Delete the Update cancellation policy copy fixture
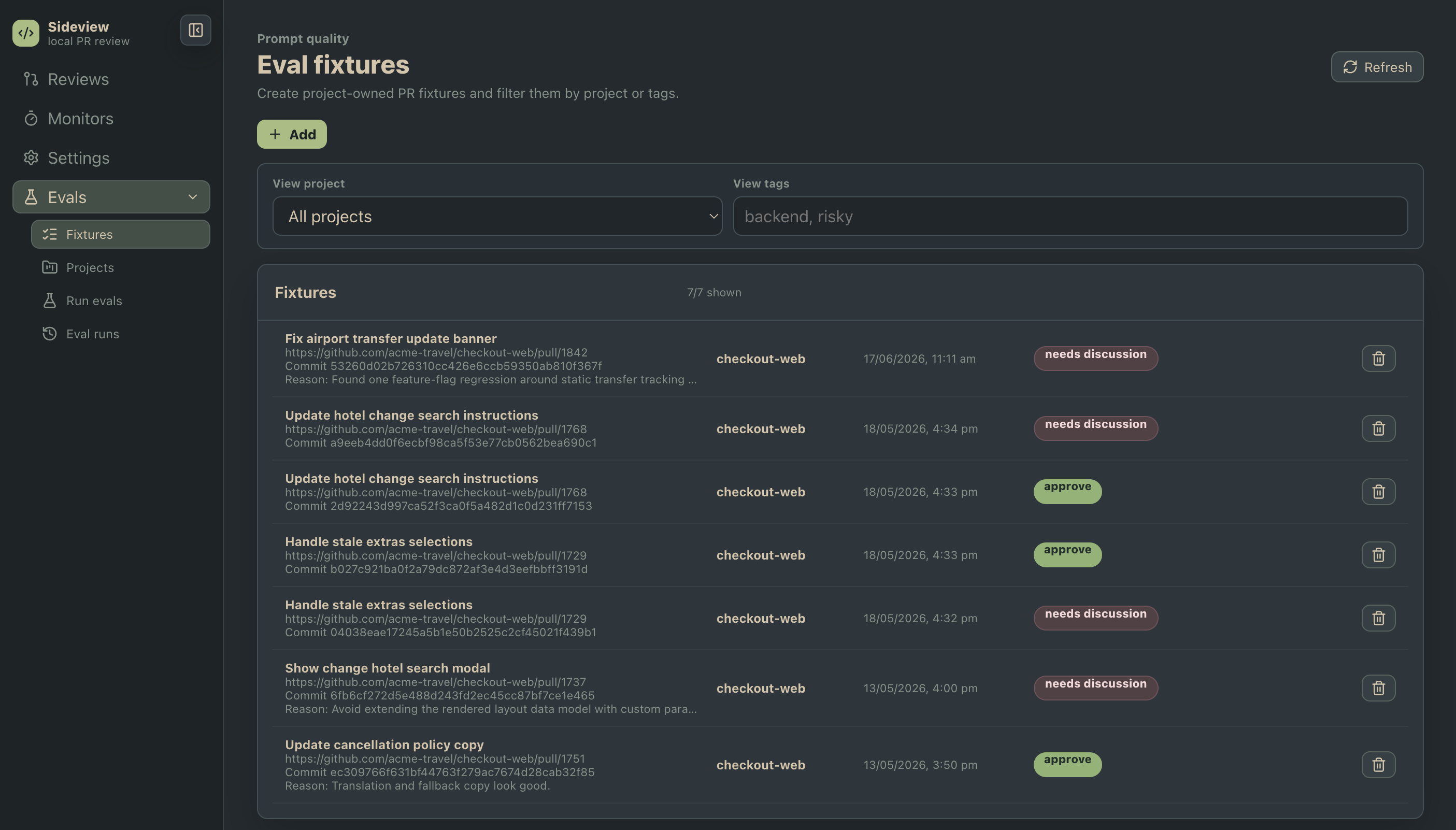This screenshot has width=1456, height=830. [1378, 765]
